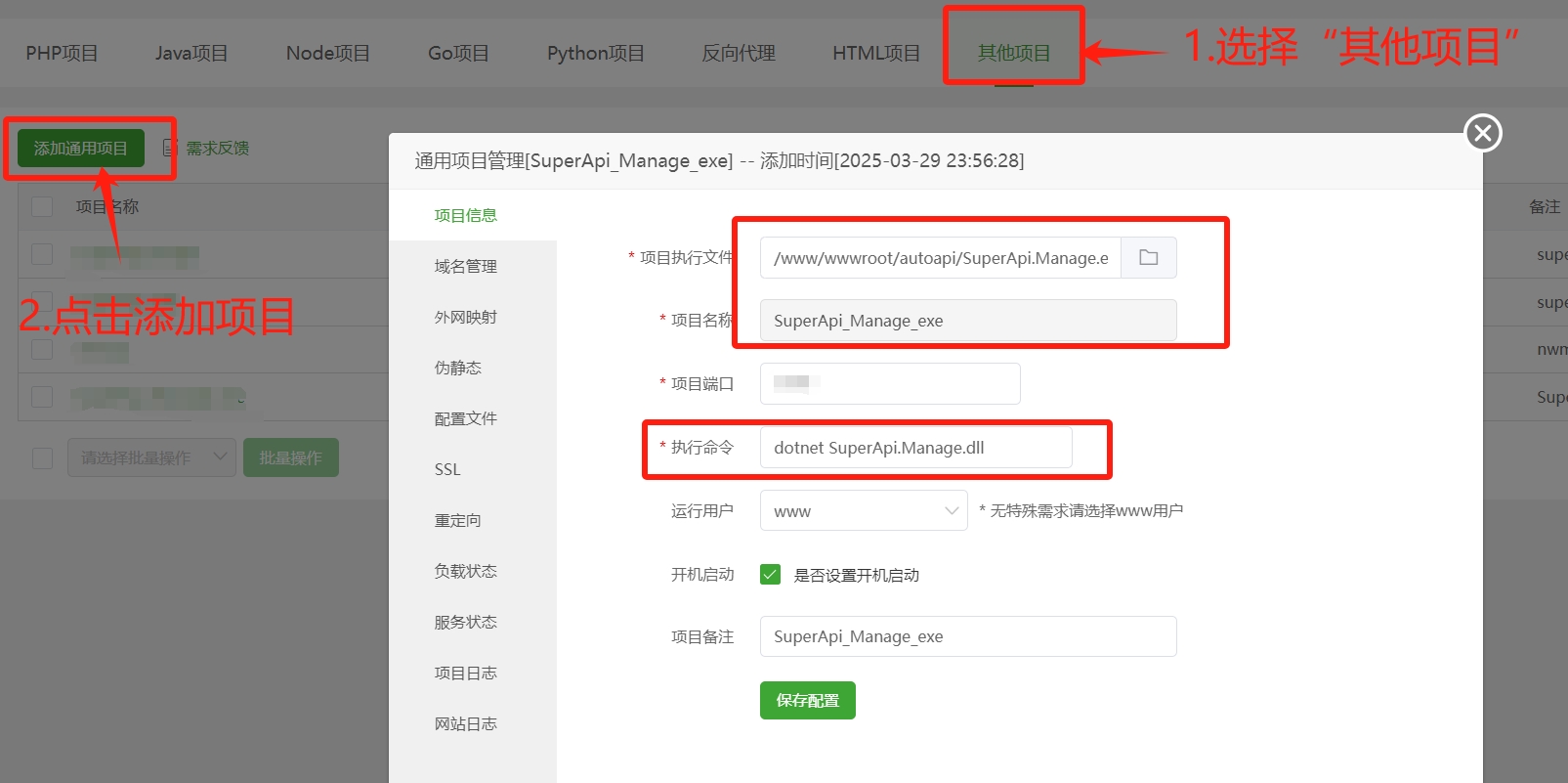Click the 项目名称 column header
Viewport: 1568px width, 783px height.
[107, 207]
